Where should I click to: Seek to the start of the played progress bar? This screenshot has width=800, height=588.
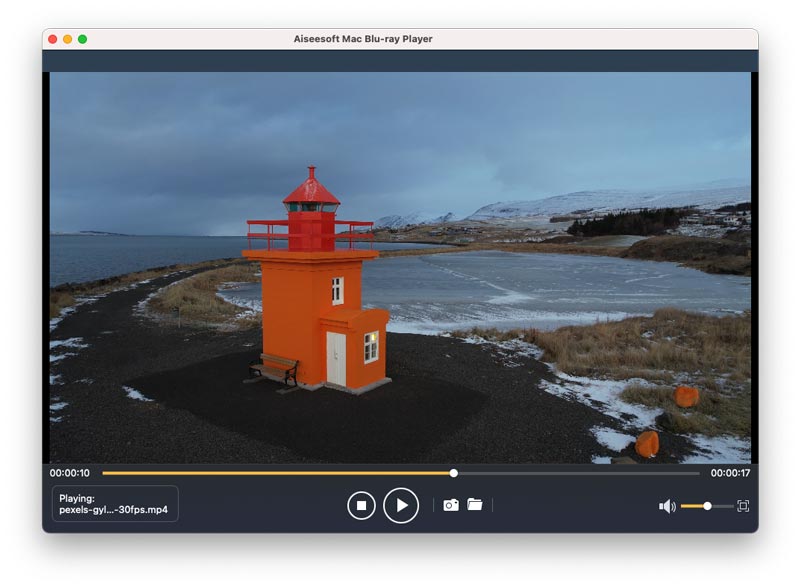point(106,473)
